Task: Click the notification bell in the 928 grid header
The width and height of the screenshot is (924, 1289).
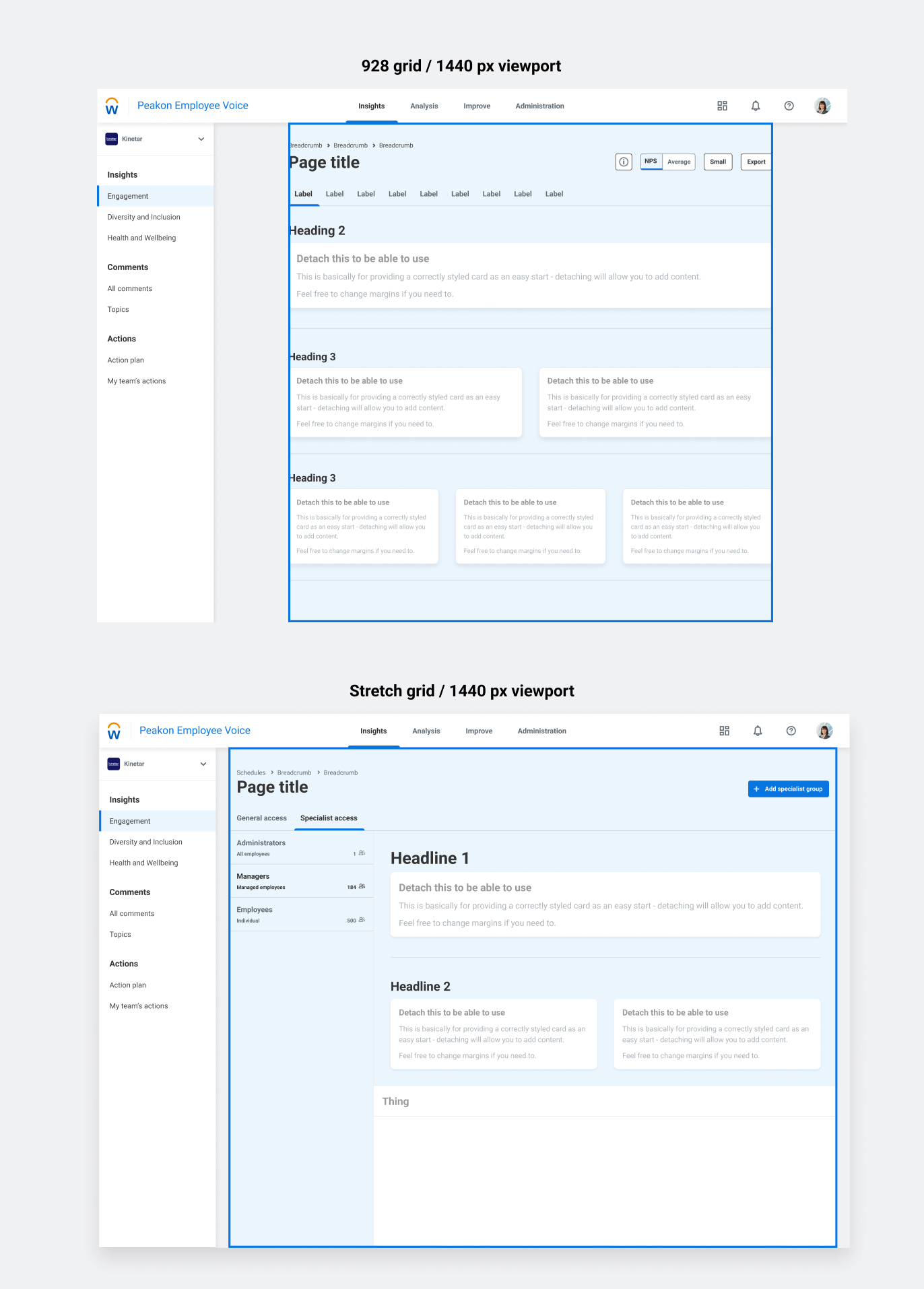Action: click(756, 106)
